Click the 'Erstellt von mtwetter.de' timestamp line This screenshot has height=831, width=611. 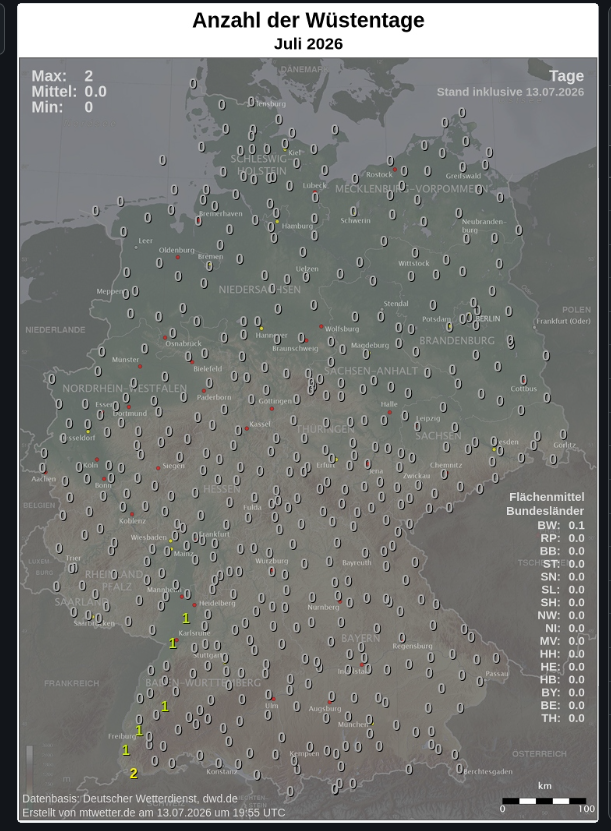click(154, 812)
